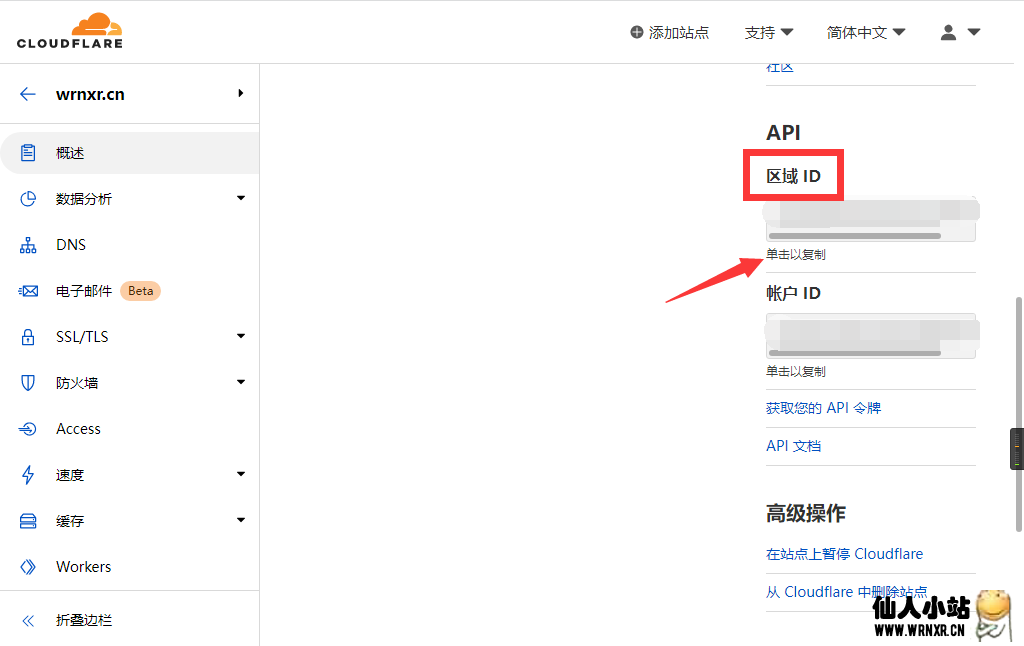Click the user account avatar icon
This screenshot has height=646, width=1024.
pos(948,32)
